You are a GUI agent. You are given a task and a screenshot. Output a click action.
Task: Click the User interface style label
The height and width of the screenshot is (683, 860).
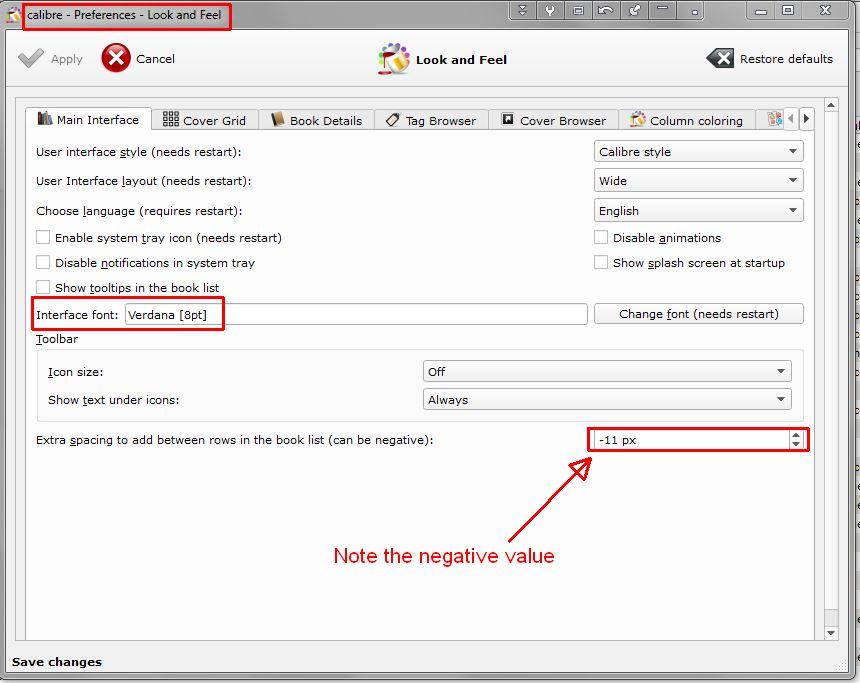(x=138, y=152)
